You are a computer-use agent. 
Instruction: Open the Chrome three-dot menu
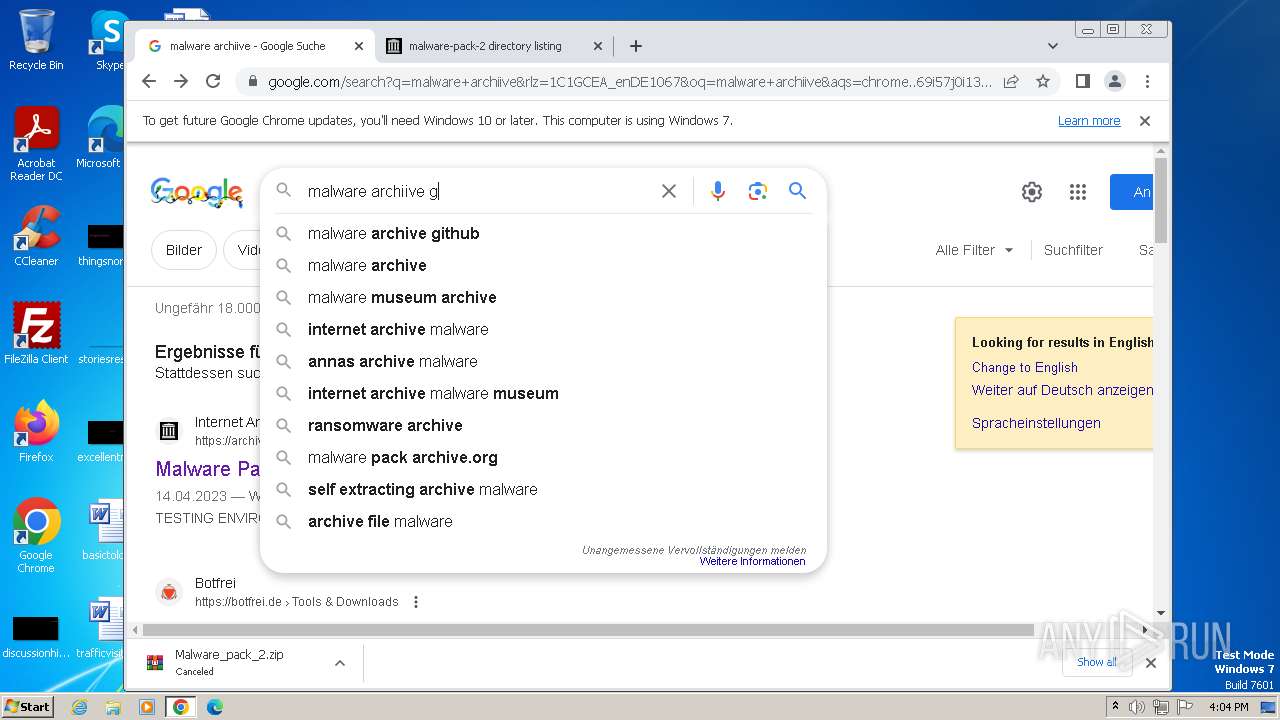click(1147, 81)
